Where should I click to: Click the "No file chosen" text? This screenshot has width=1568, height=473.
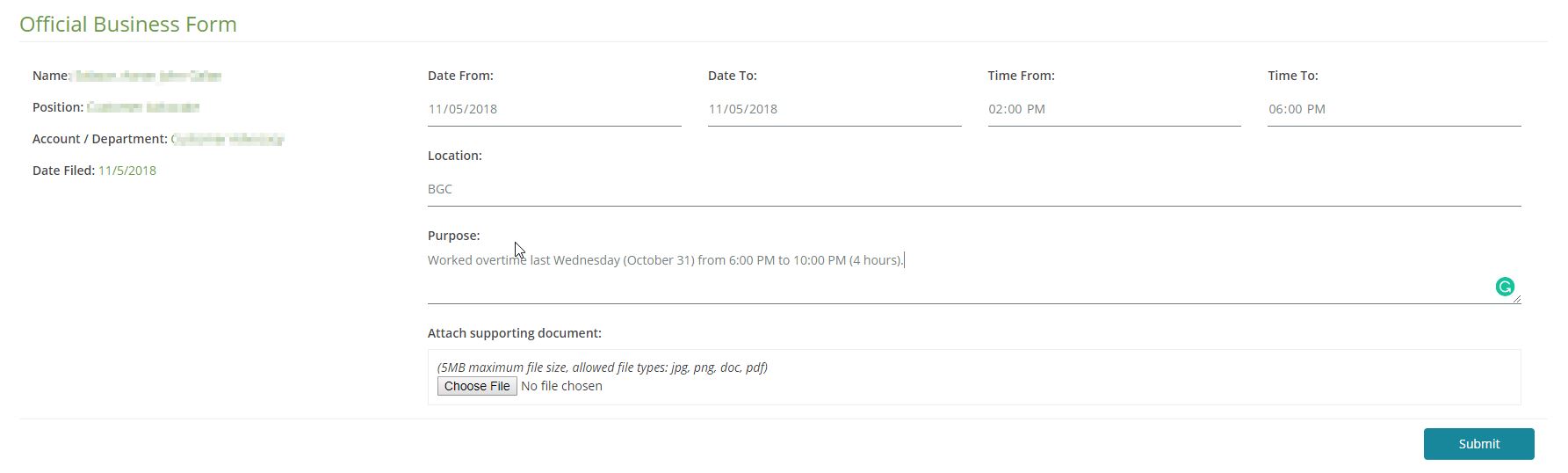[x=561, y=386]
